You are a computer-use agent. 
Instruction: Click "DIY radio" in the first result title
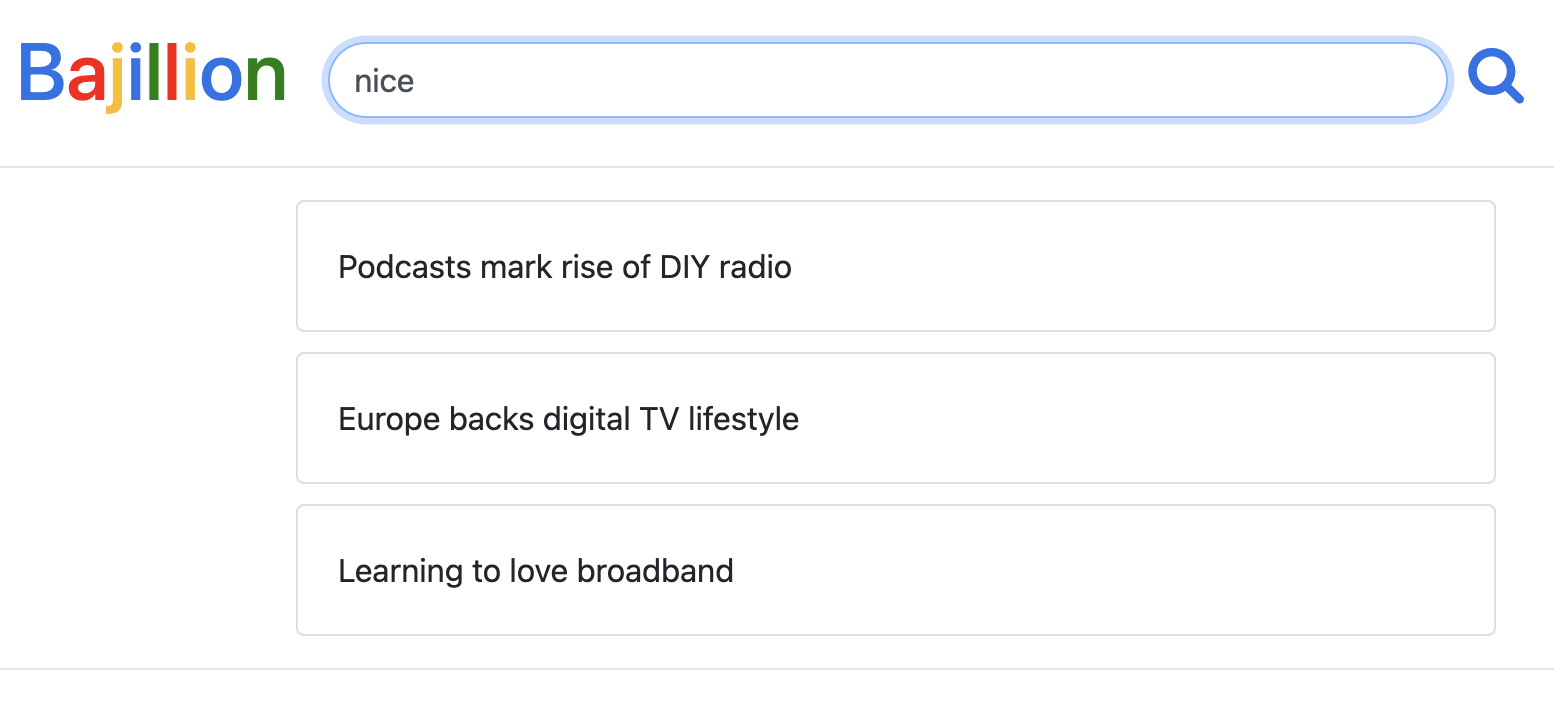click(x=726, y=267)
